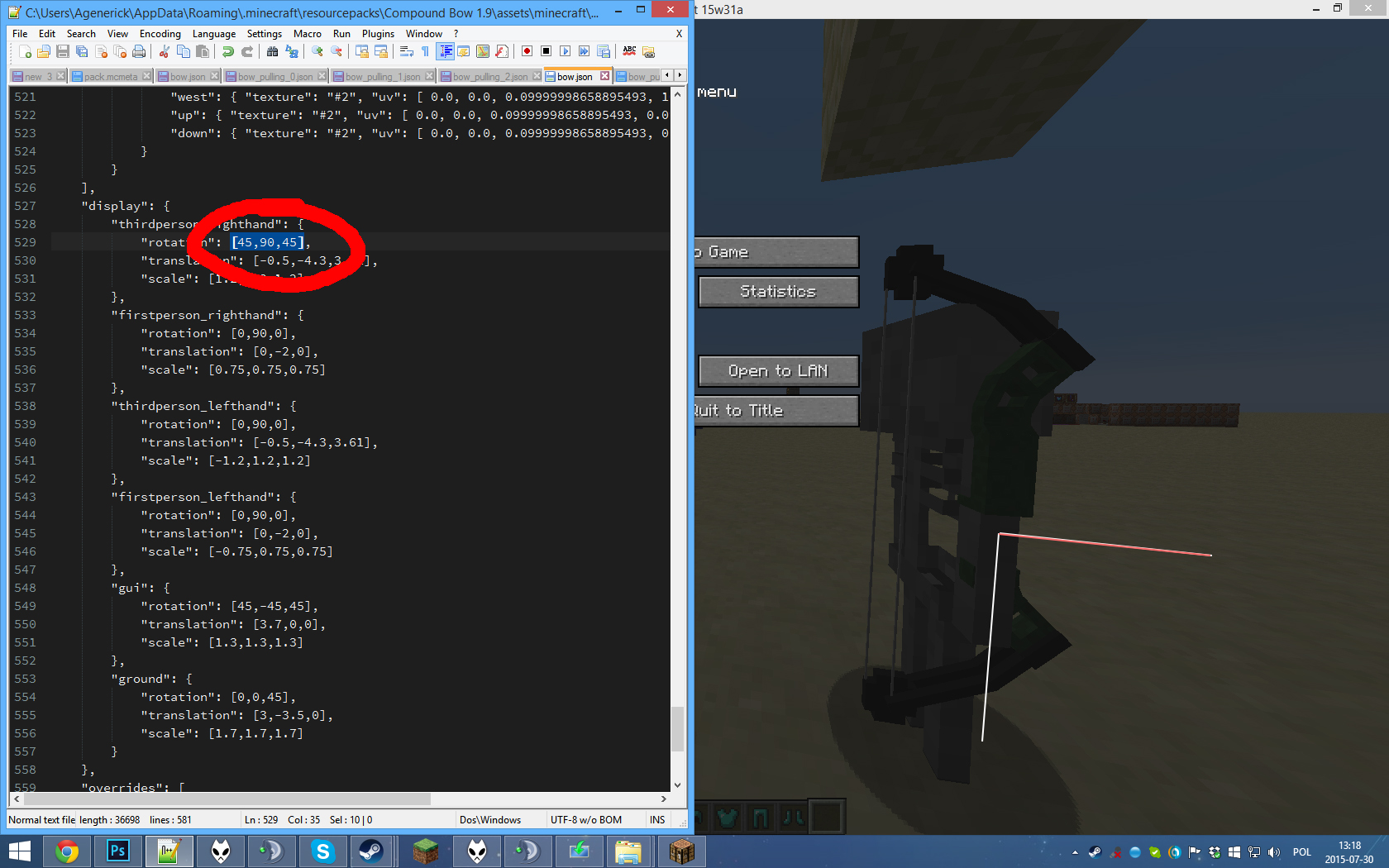
Task: Open the Macro menu
Action: tap(308, 34)
